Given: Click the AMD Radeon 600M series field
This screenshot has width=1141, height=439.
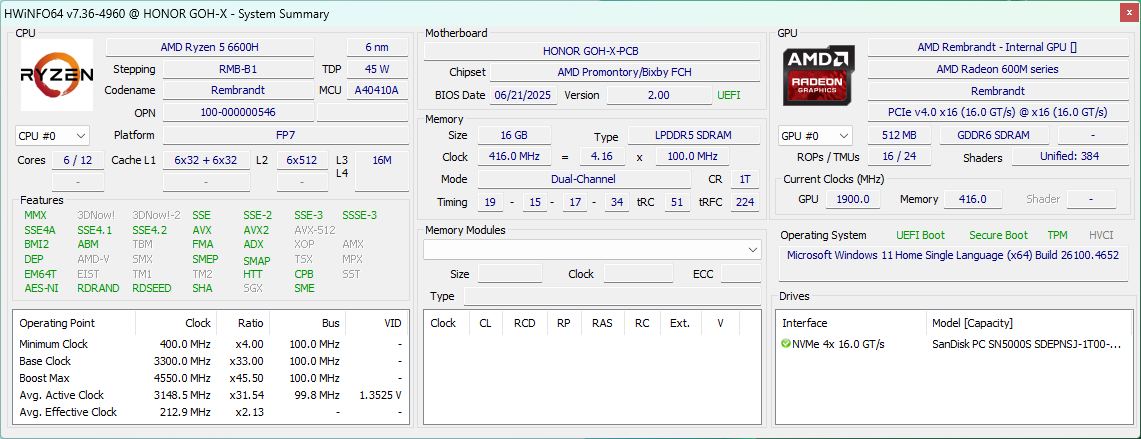Looking at the screenshot, I should [x=997, y=69].
